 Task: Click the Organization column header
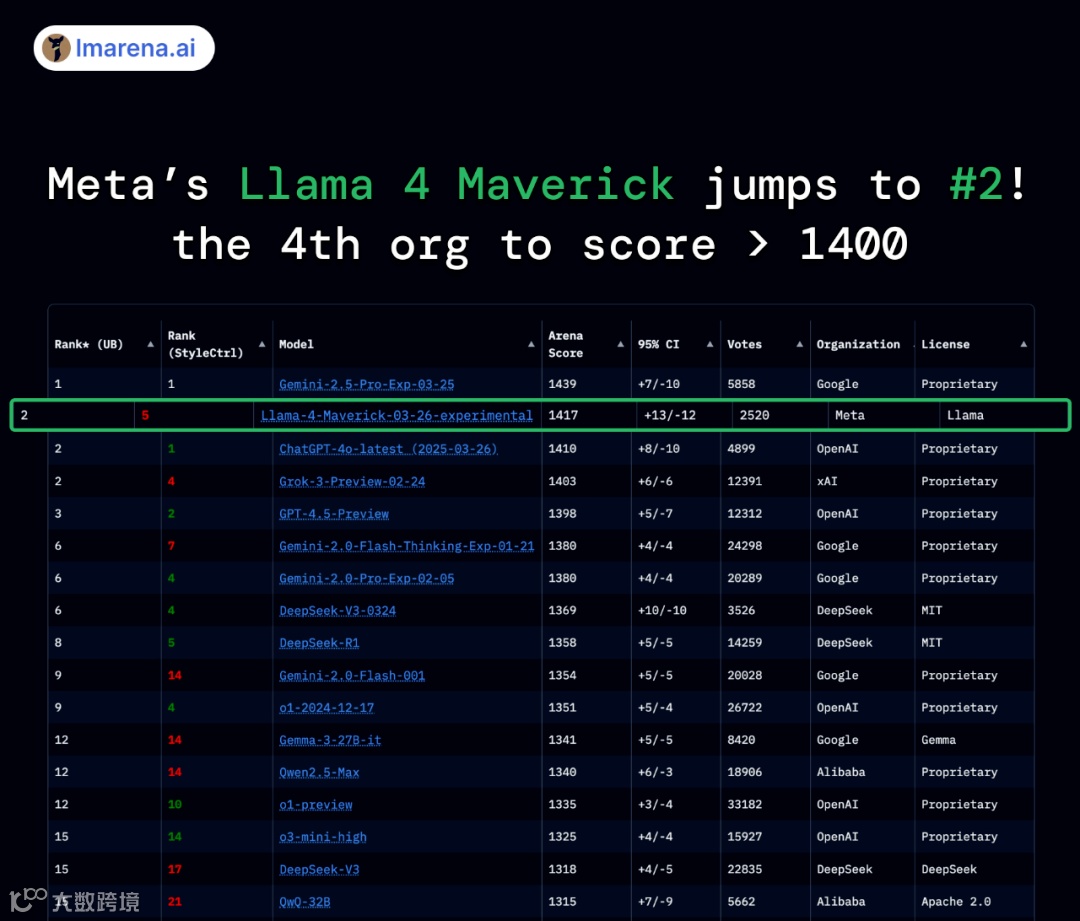click(x=858, y=344)
